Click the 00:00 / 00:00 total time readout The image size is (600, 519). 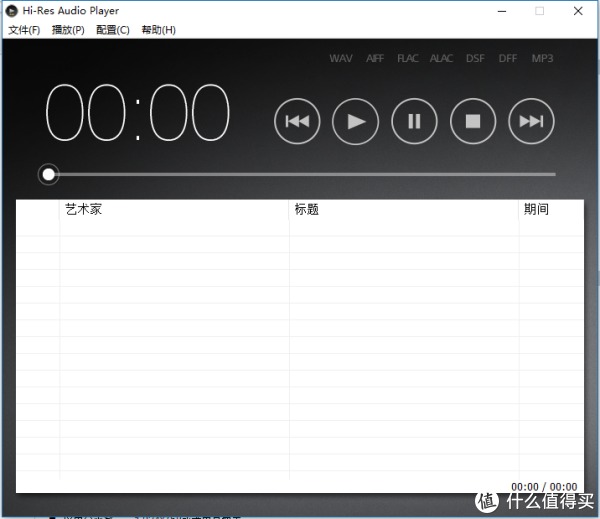[x=544, y=486]
